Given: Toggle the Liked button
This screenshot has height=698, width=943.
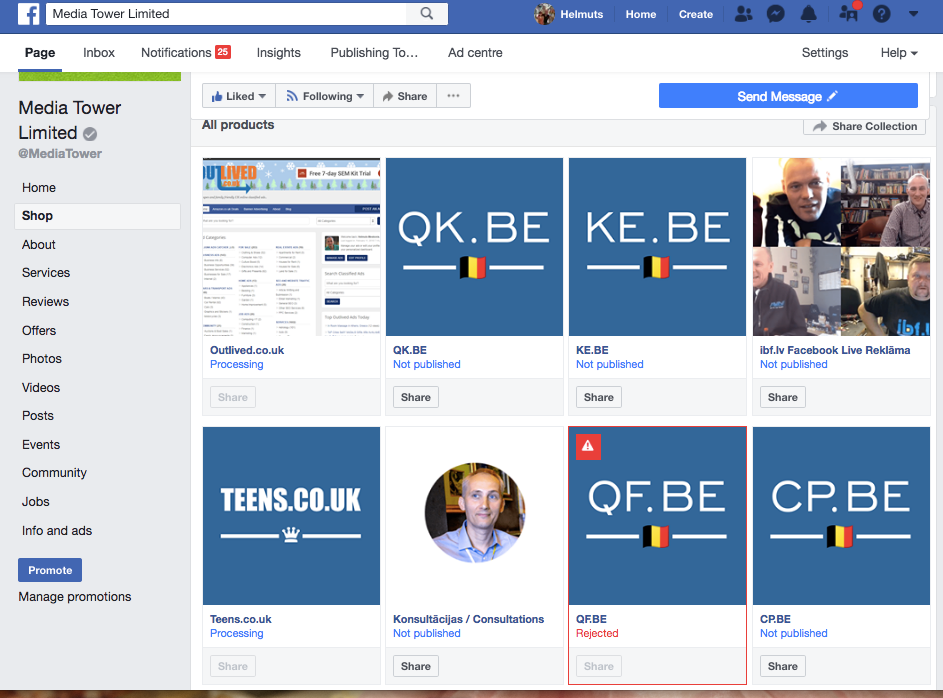Looking at the screenshot, I should click(239, 96).
